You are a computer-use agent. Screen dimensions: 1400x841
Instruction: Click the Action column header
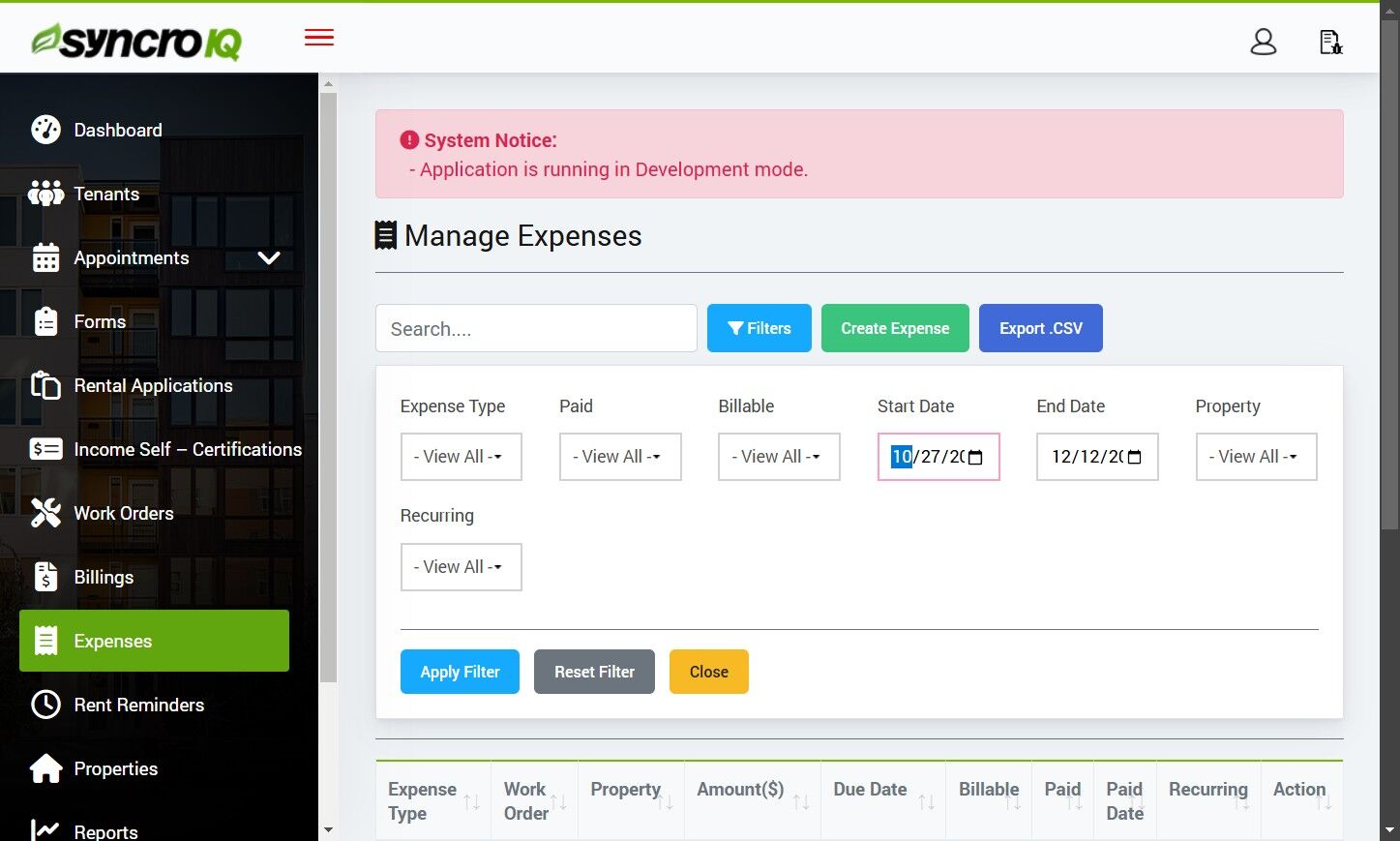[1301, 801]
